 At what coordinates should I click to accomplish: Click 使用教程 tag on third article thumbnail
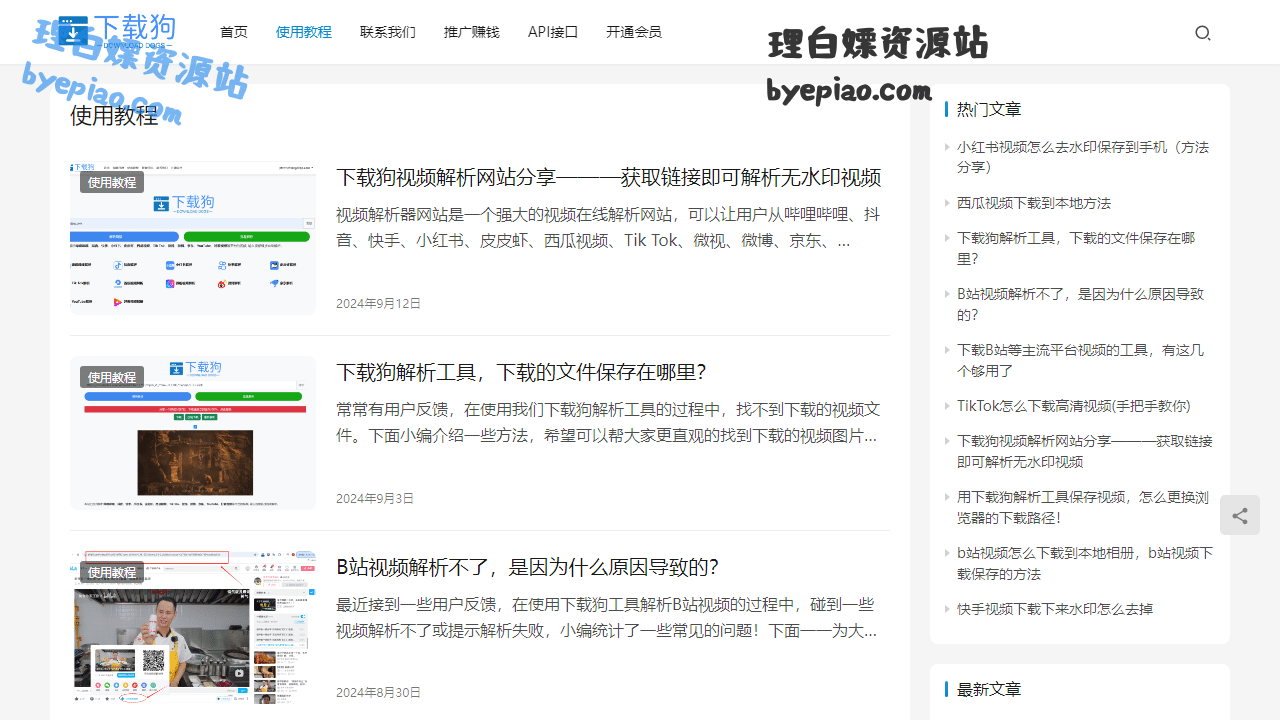tap(112, 572)
